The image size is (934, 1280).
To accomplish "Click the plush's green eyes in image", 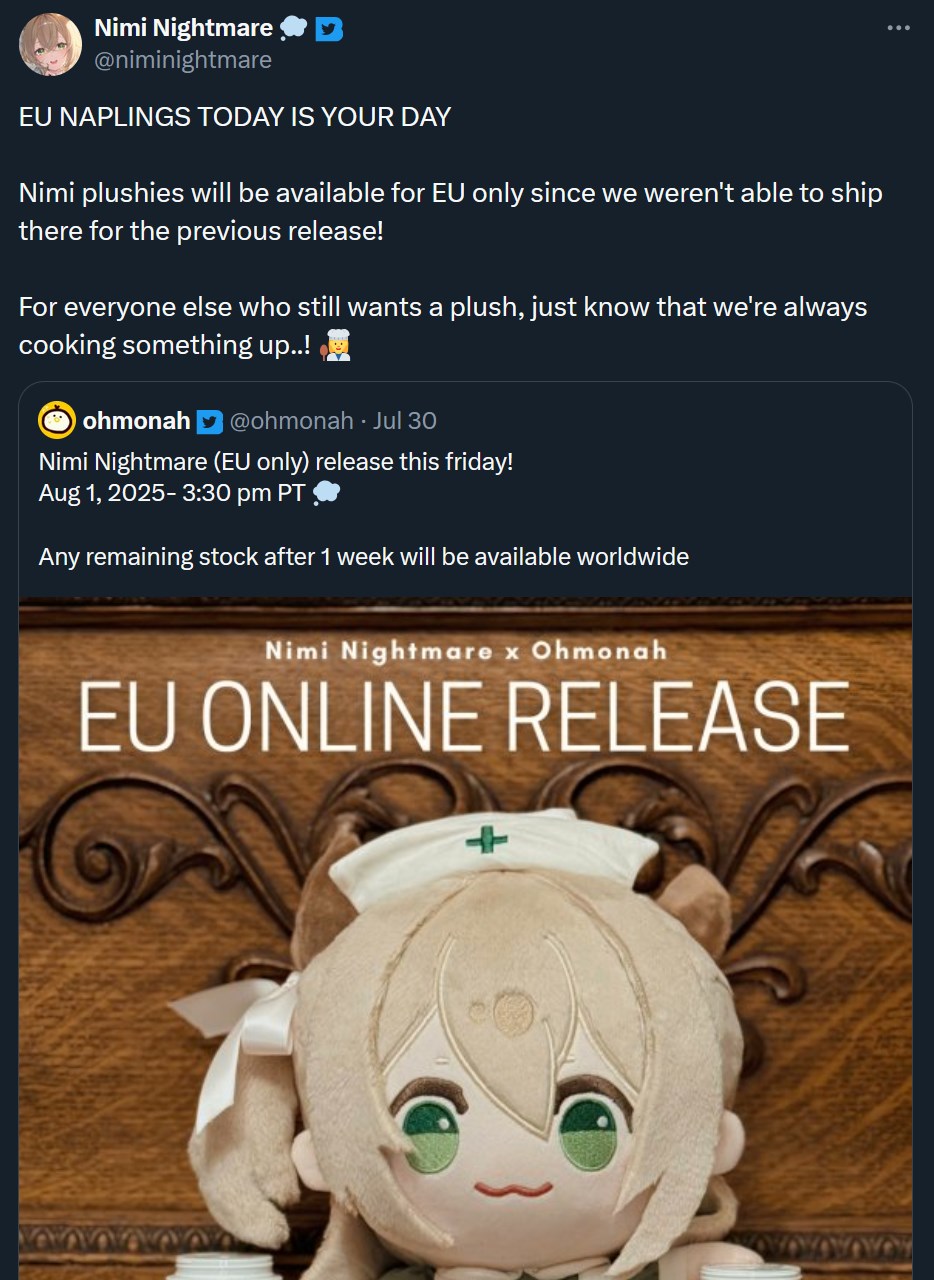I will (x=513, y=1133).
